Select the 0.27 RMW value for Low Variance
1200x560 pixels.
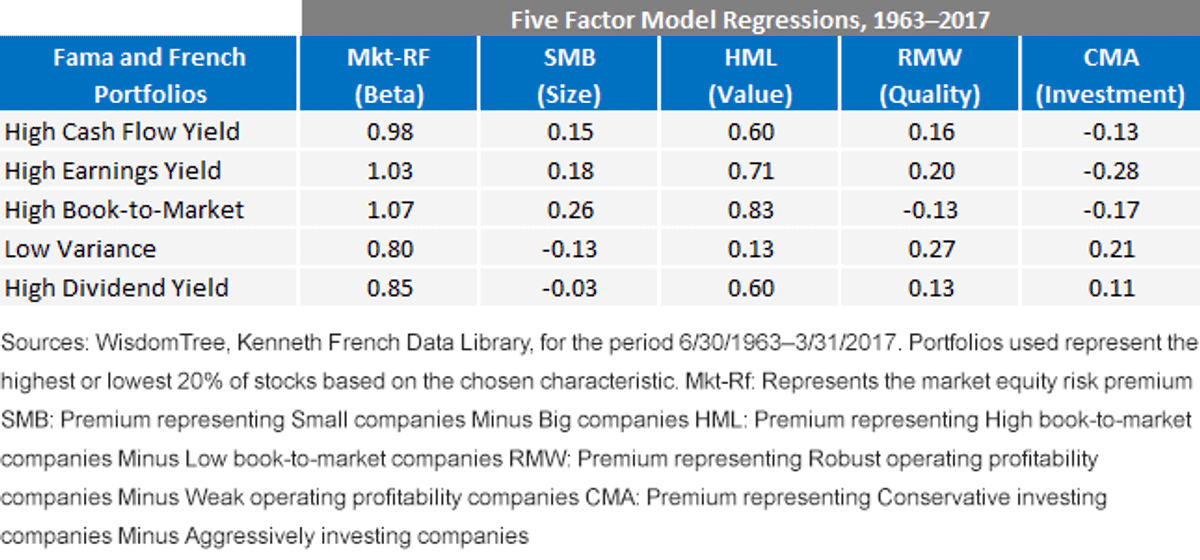(x=932, y=249)
